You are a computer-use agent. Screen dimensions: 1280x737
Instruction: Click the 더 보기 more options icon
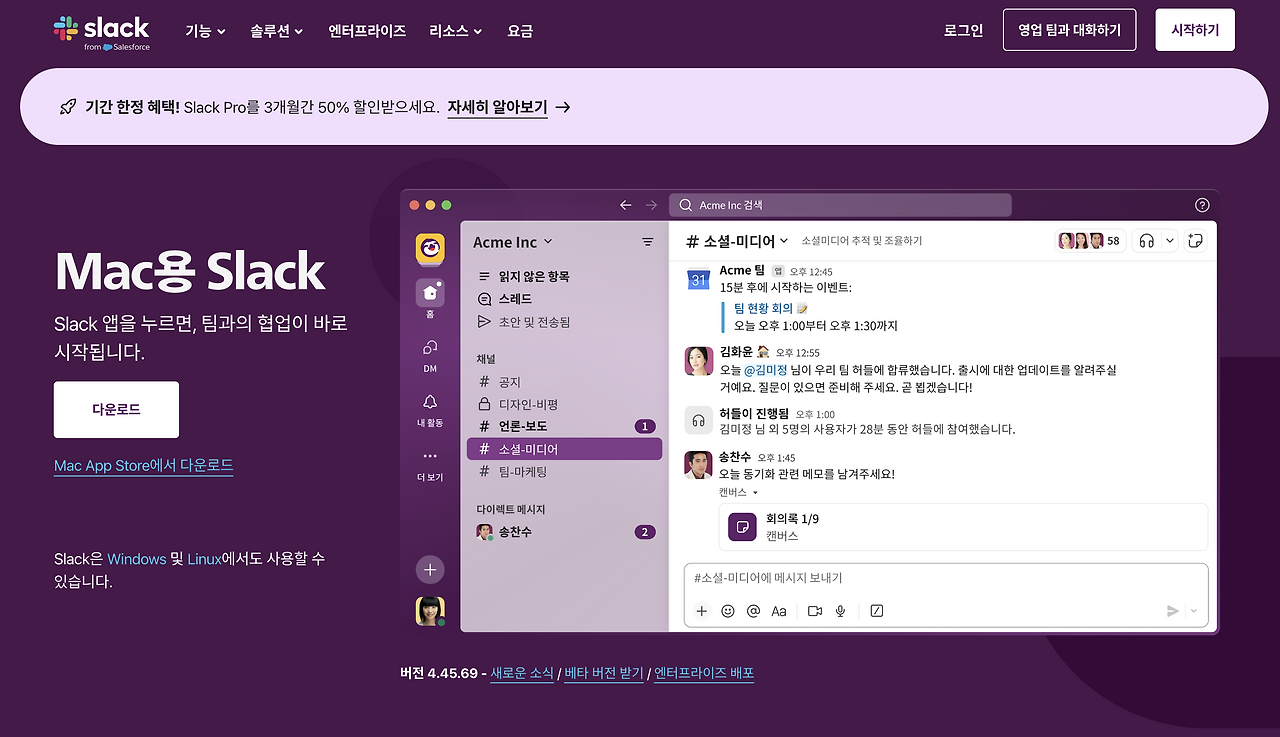[429, 464]
